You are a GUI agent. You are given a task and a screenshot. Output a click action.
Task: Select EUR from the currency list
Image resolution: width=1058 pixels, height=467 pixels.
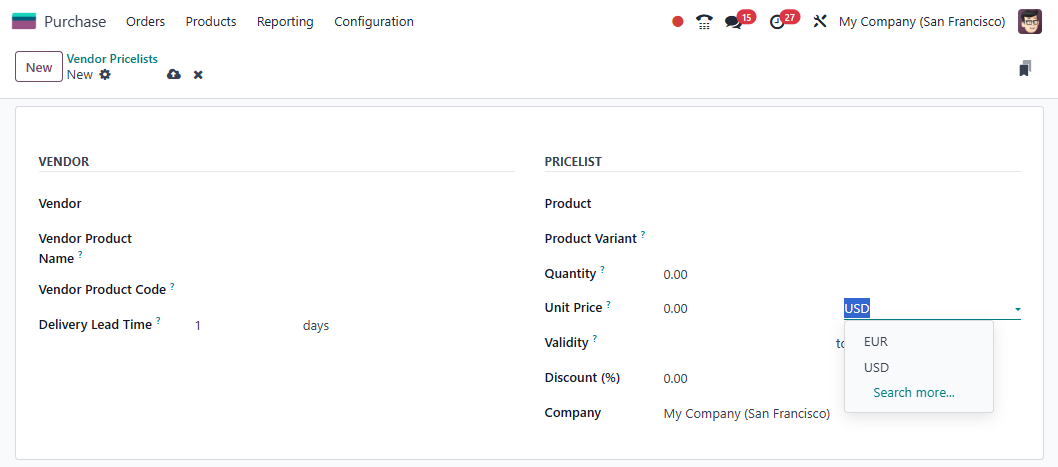tap(876, 342)
